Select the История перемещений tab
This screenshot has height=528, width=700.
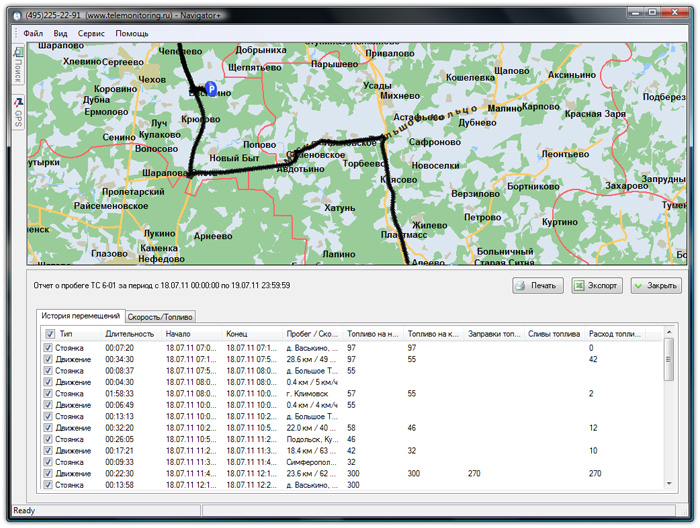(x=80, y=316)
